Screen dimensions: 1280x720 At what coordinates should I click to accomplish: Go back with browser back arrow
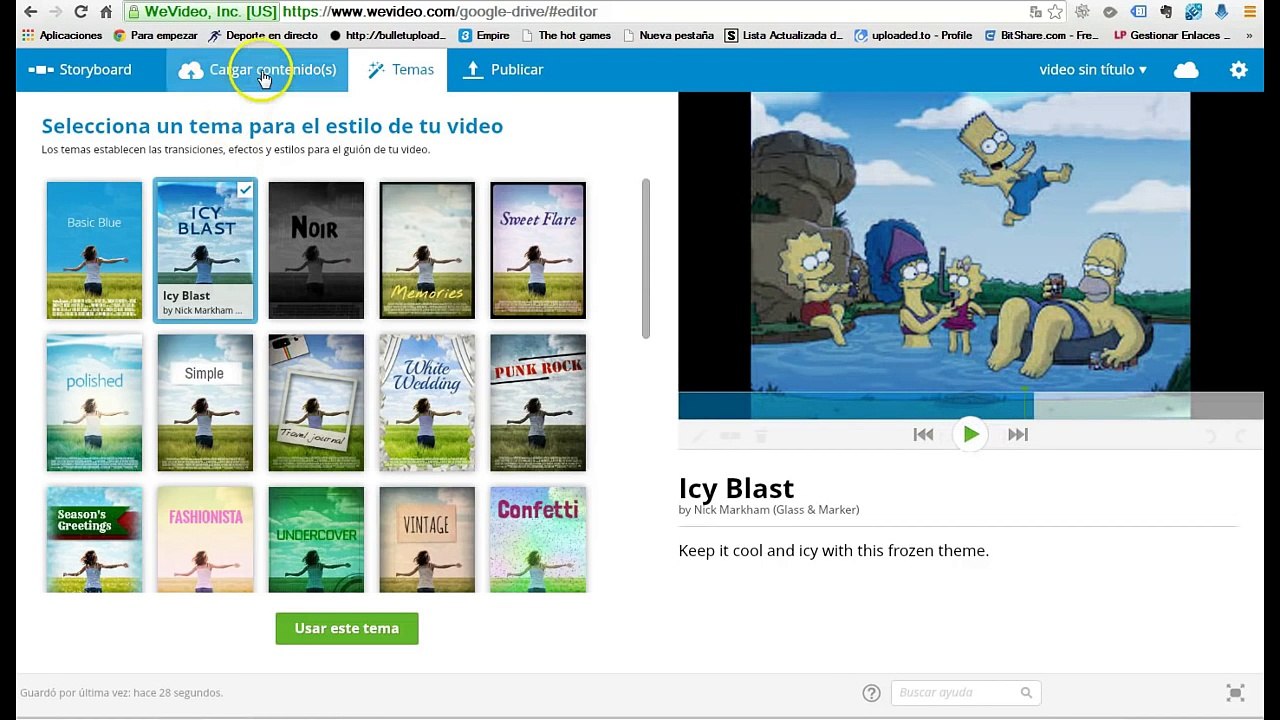pos(30,11)
